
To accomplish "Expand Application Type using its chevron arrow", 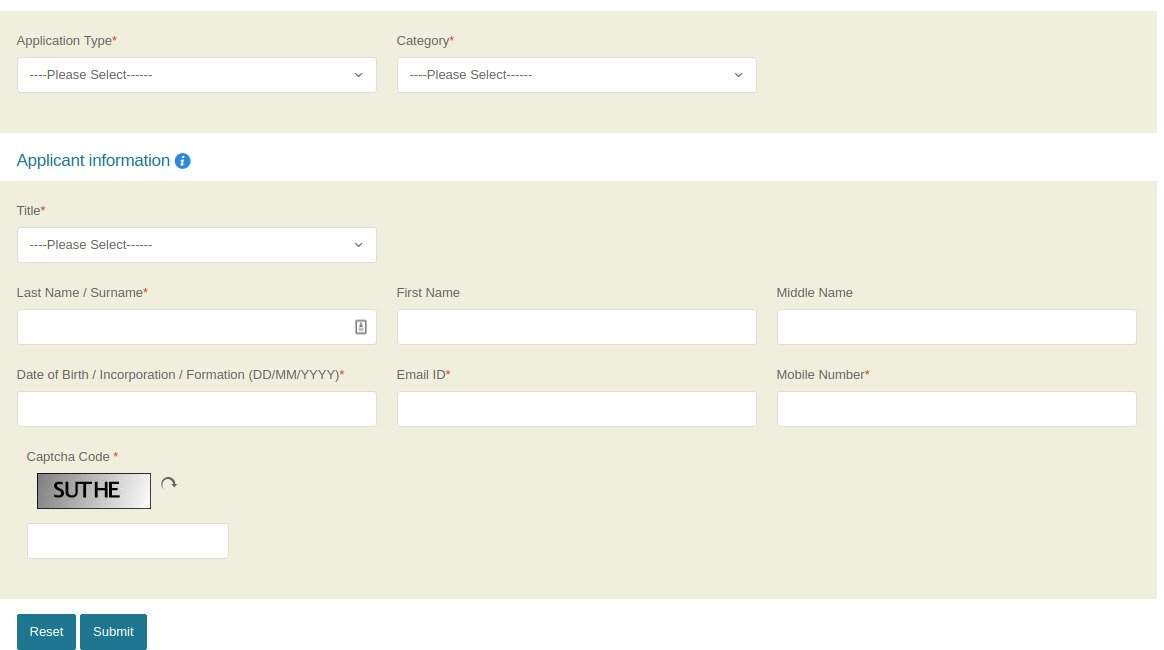I will point(359,74).
